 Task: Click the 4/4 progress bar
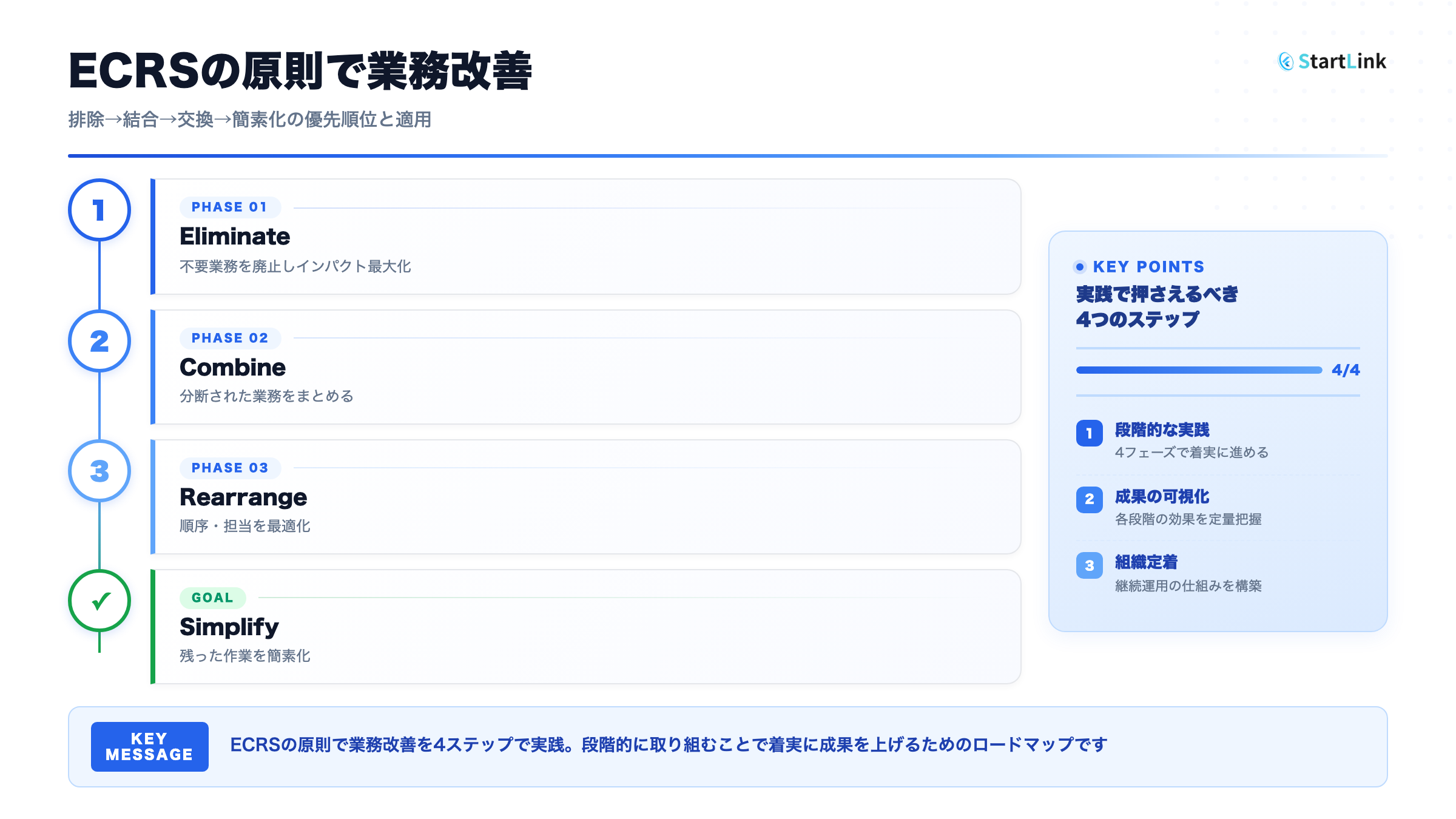(x=1199, y=370)
